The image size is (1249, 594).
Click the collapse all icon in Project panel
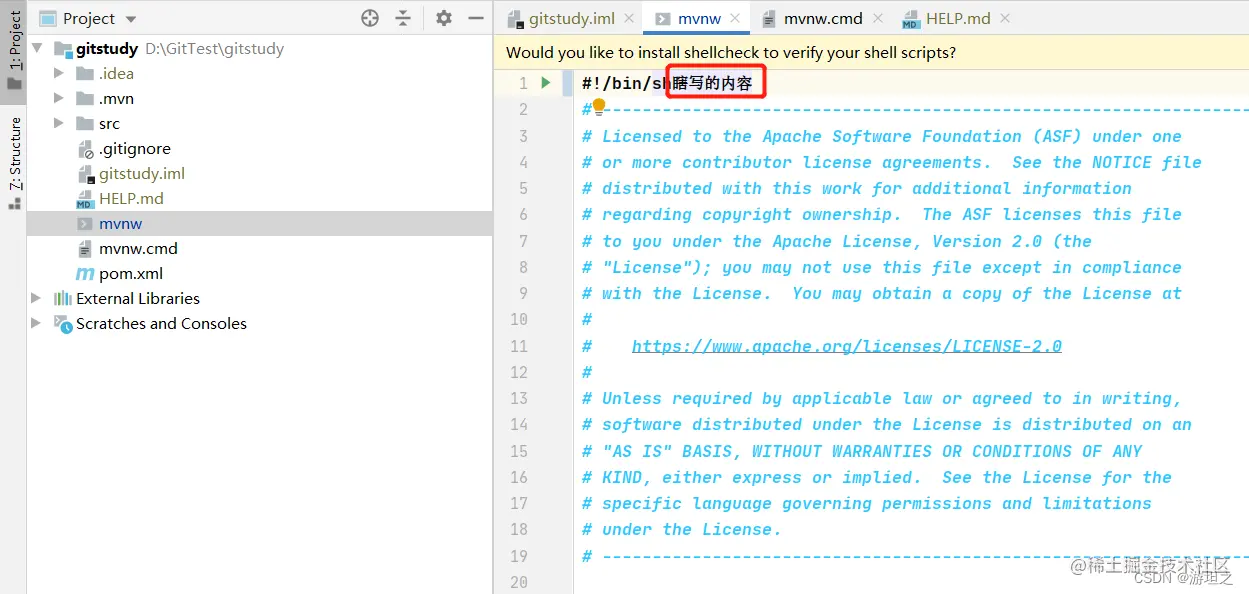pos(403,18)
